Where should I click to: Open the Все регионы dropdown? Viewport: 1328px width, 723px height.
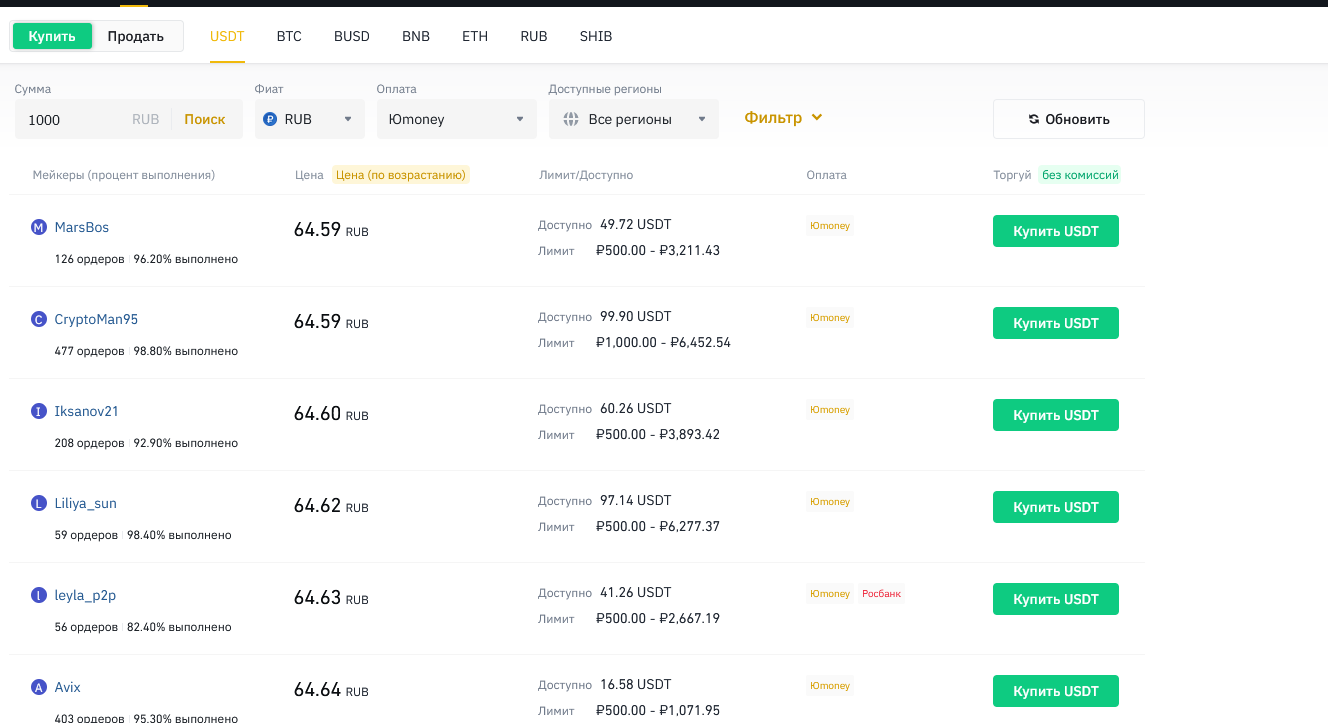(x=634, y=119)
